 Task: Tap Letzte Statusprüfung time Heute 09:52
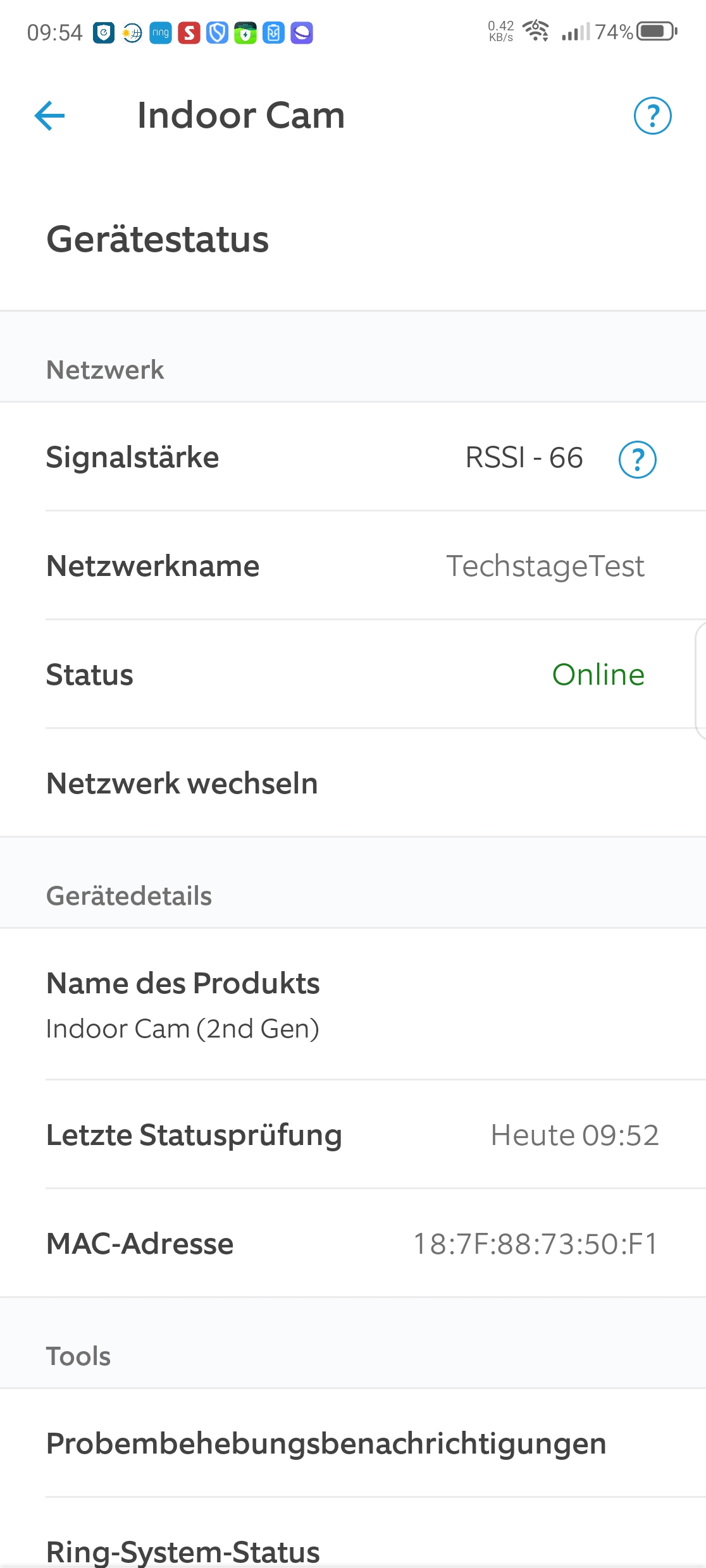pos(574,1135)
